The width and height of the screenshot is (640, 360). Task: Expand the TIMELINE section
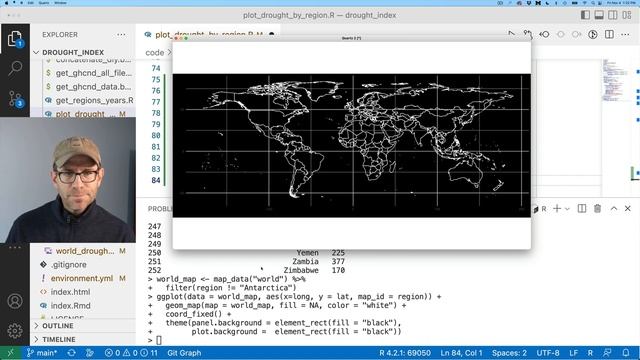59,339
